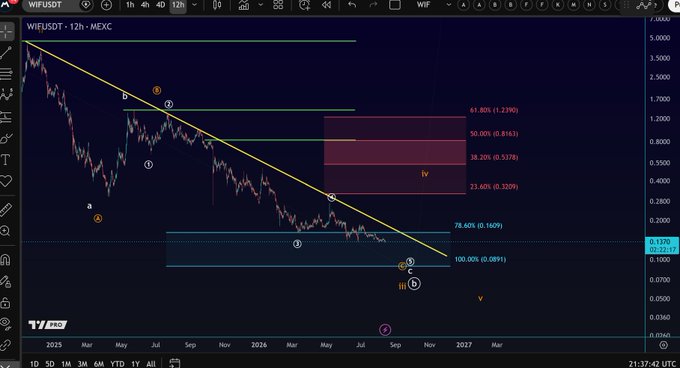The height and width of the screenshot is (368, 680).
Task: Switch to the 4D timeframe
Action: (160, 5)
